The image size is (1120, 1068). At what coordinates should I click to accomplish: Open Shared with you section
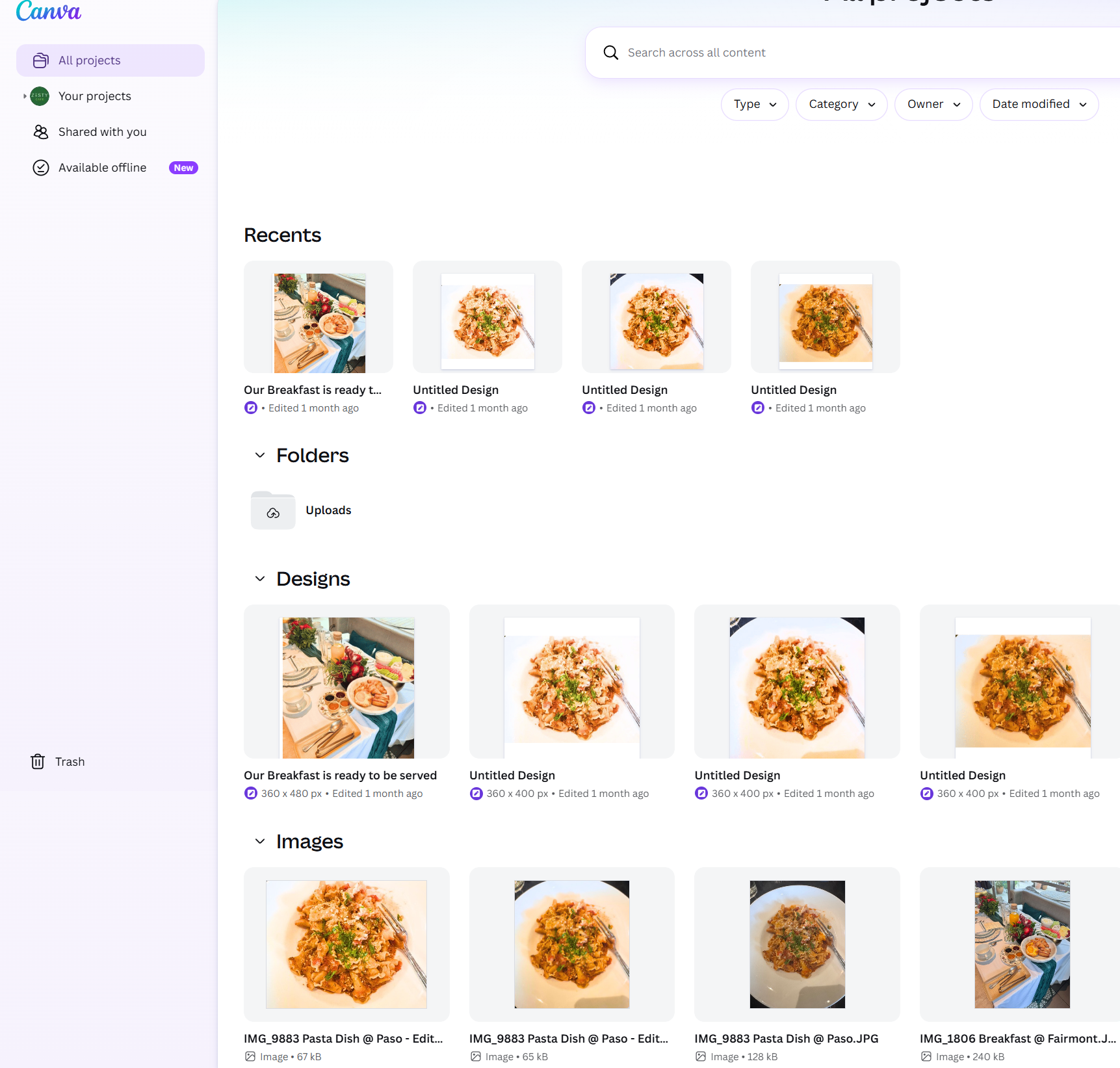[111, 132]
